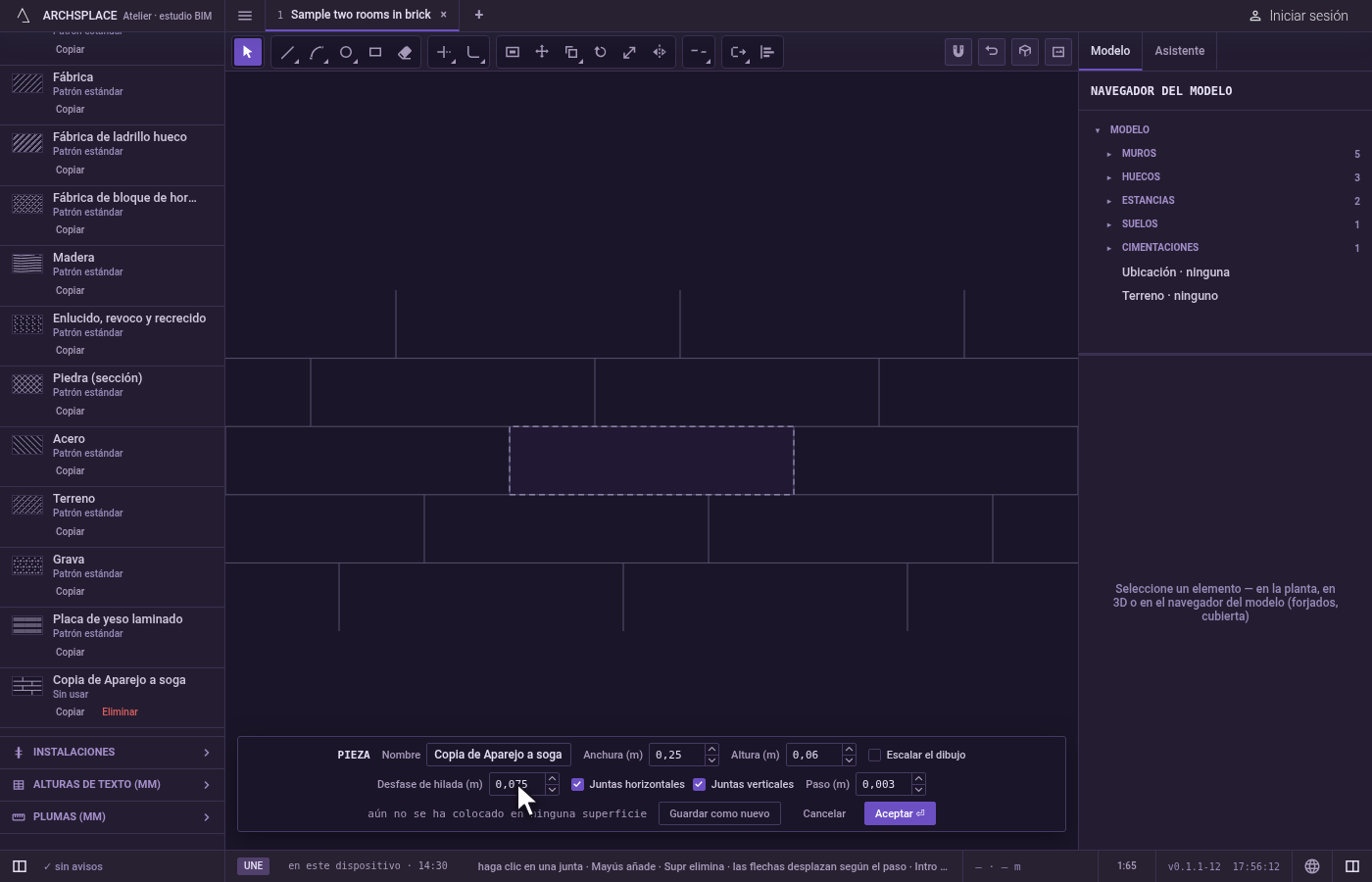Expand the INSTALACIONES section
The image size is (1372, 882).
click(x=113, y=753)
